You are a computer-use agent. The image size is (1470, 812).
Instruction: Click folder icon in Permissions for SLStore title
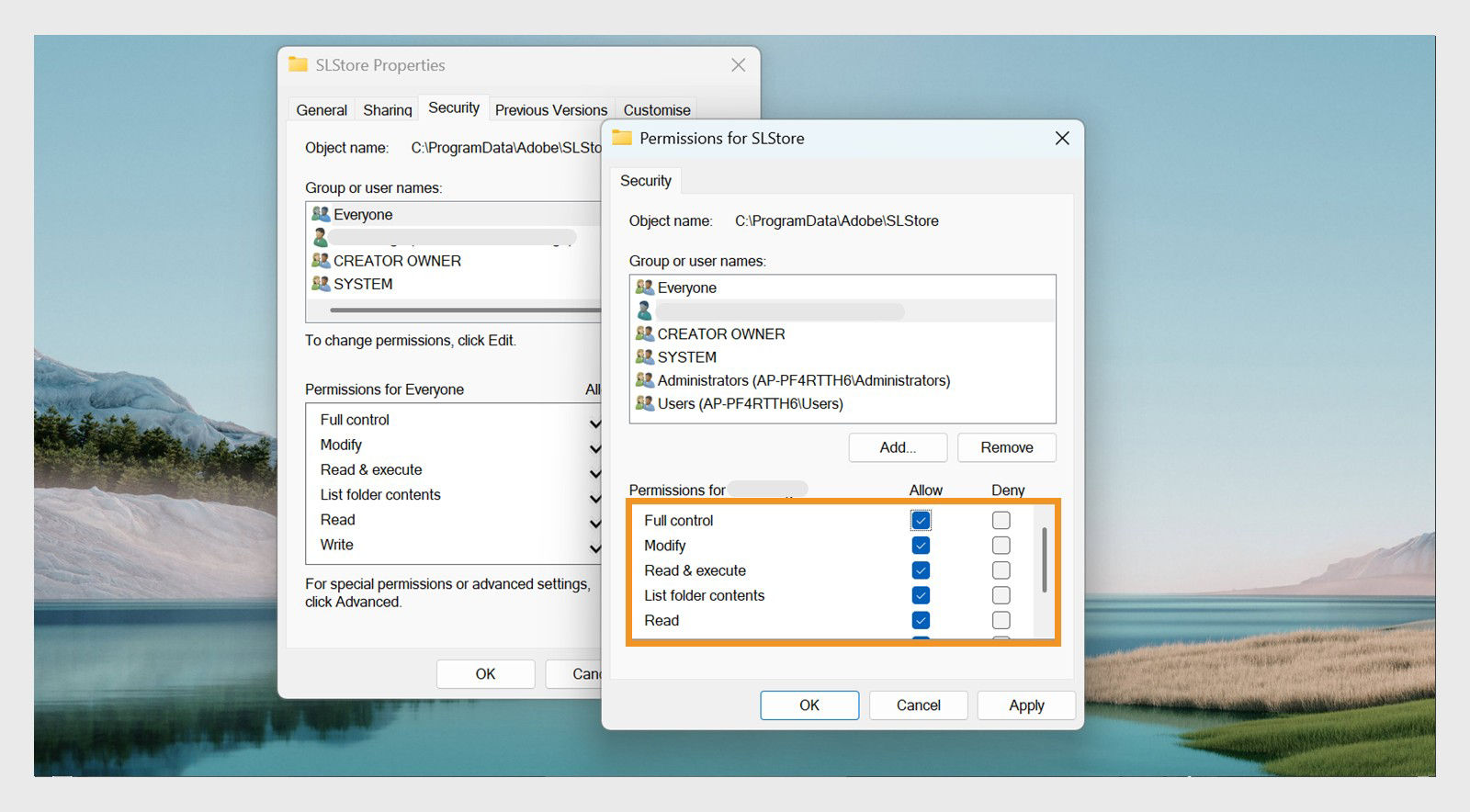tap(623, 138)
